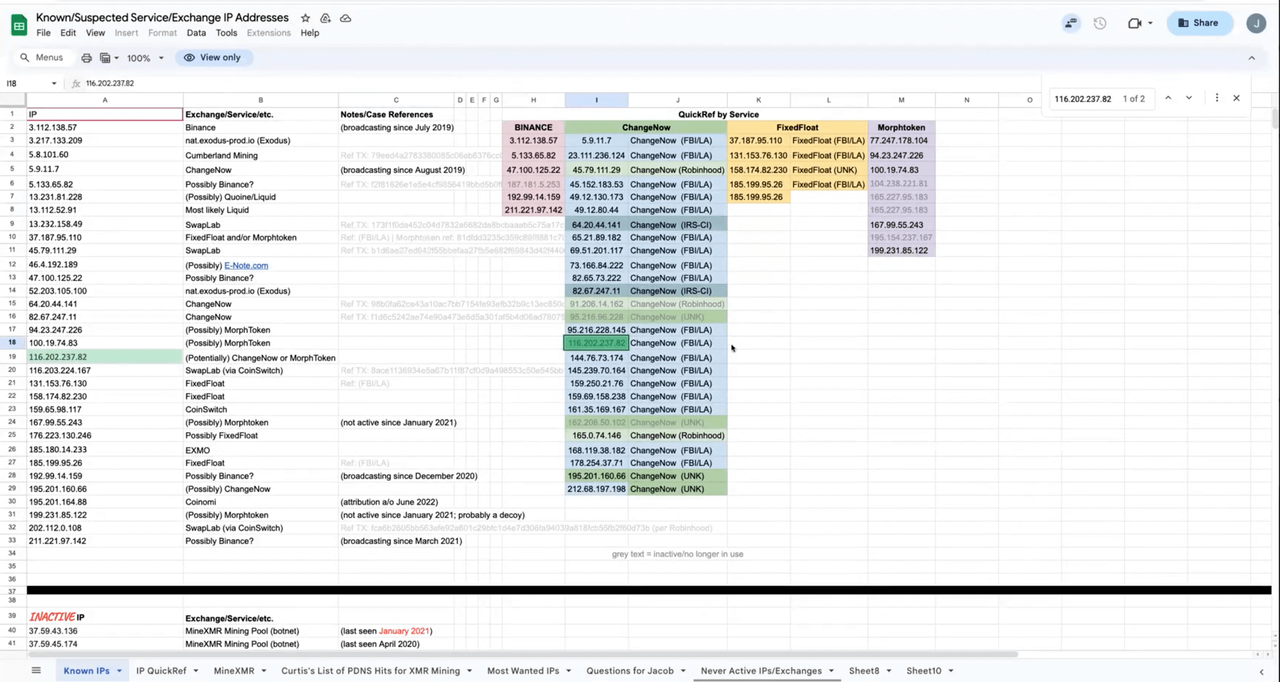Open the 100% zoom dropdown

click(x=145, y=58)
